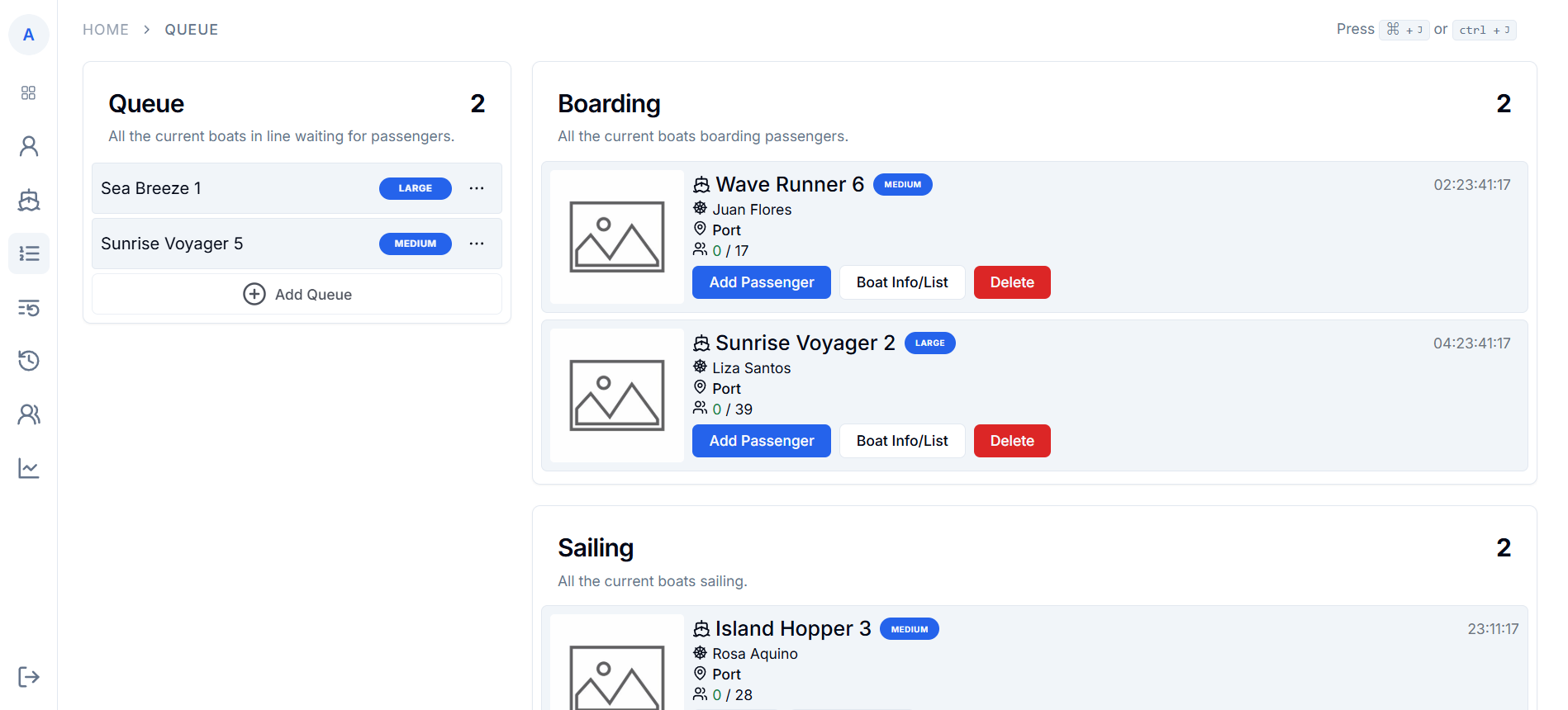Go to HOME breadcrumb link

(106, 30)
